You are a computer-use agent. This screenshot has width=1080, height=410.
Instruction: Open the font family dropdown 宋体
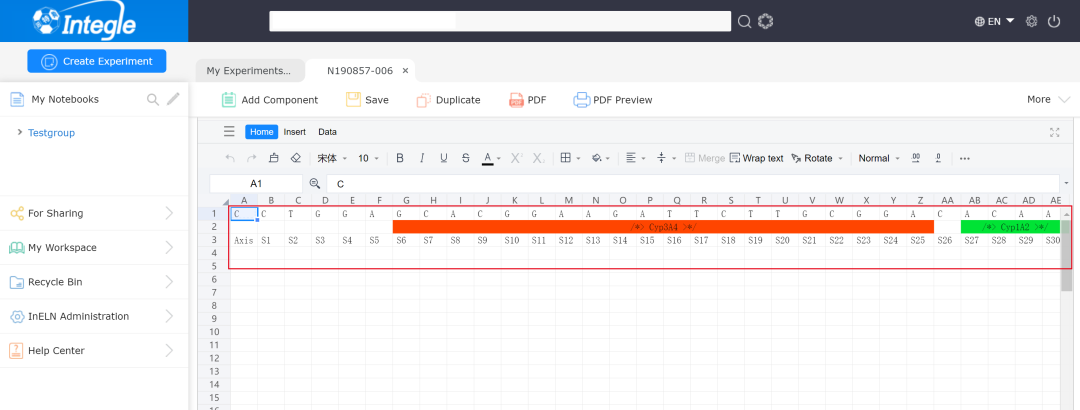point(332,158)
